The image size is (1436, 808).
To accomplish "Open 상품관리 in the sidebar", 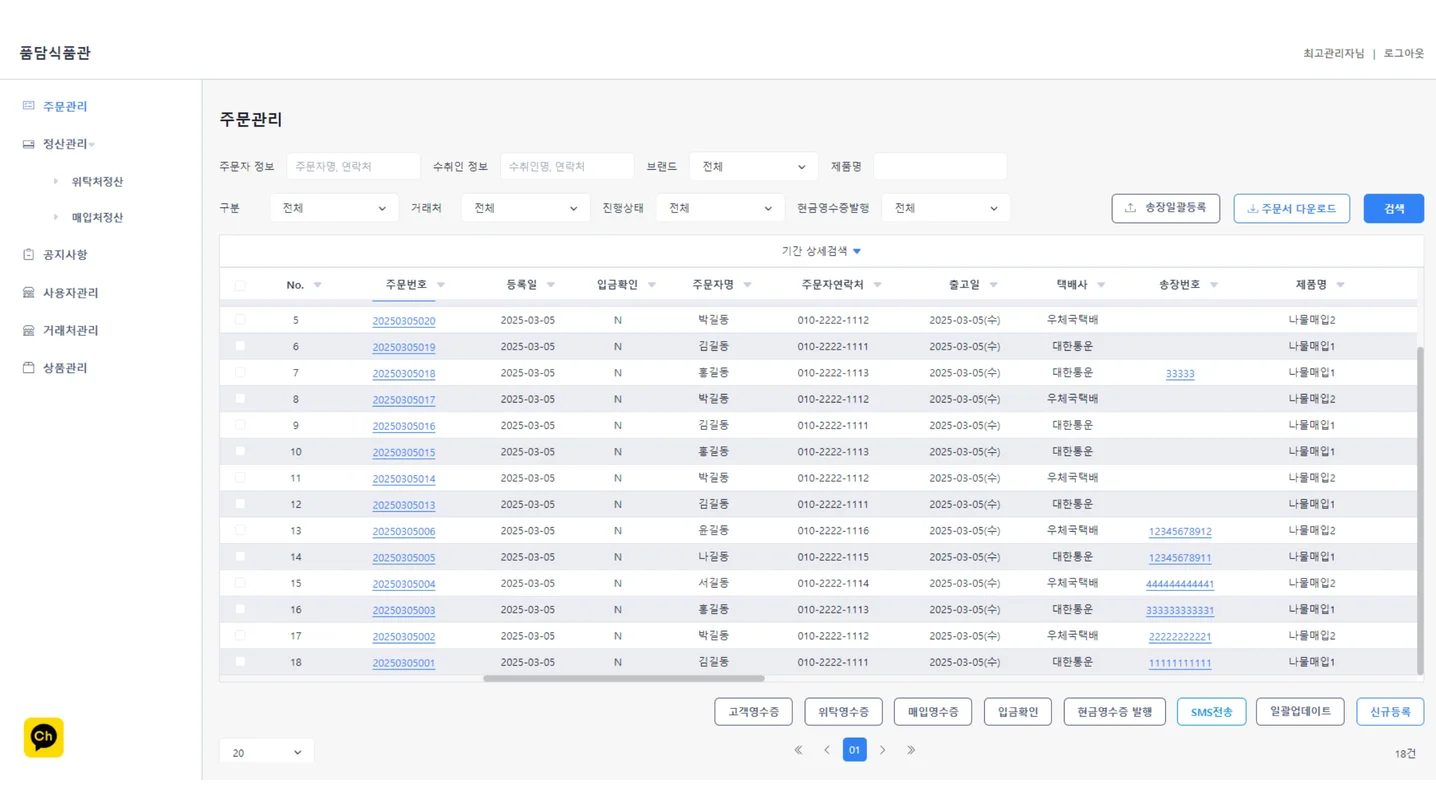I will [65, 368].
